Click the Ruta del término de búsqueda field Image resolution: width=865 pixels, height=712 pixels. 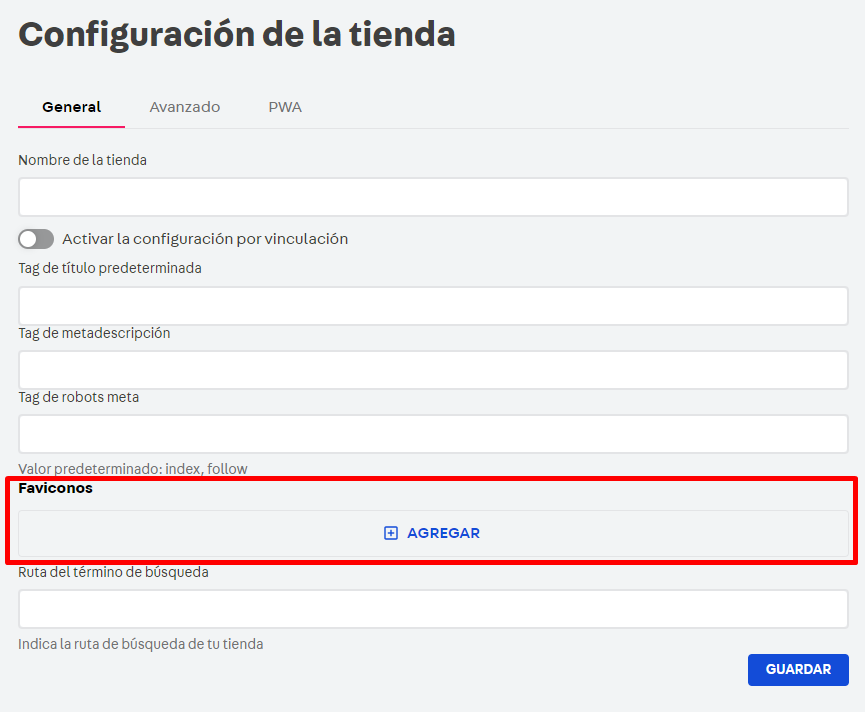pyautogui.click(x=432, y=608)
